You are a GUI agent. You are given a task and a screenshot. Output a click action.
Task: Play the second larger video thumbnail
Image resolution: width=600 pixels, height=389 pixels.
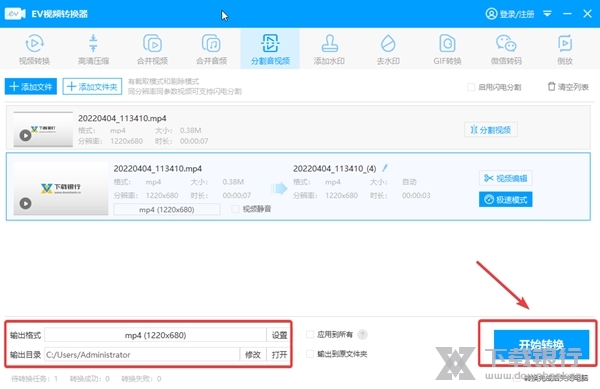coord(26,203)
